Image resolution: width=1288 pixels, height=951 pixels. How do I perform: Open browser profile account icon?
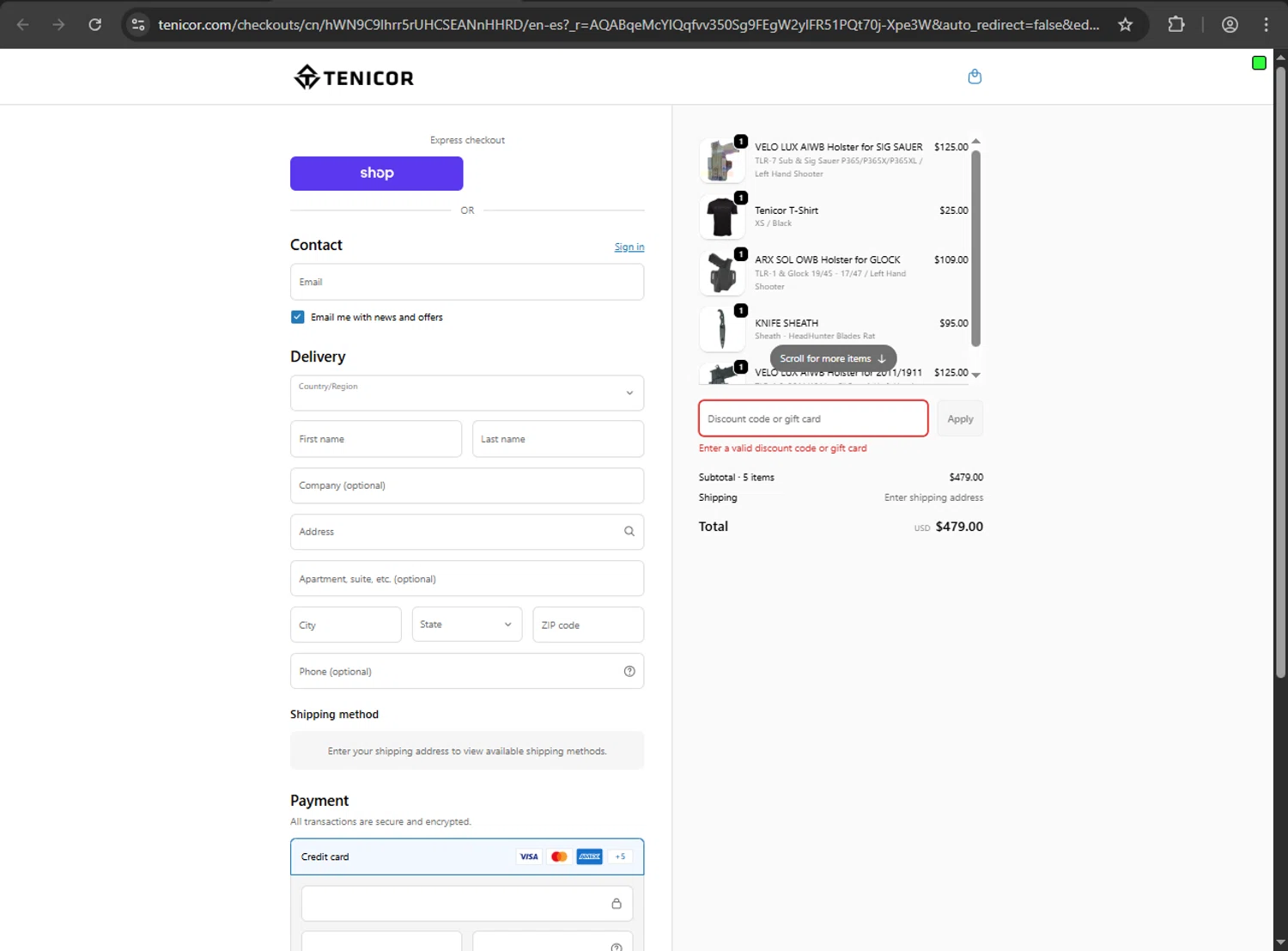point(1230,25)
